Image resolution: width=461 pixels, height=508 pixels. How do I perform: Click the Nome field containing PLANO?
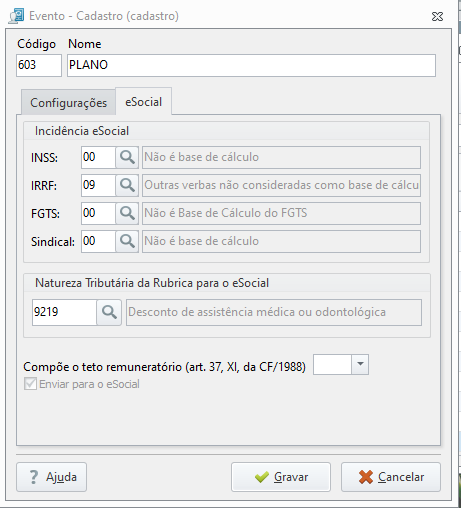pos(251,65)
